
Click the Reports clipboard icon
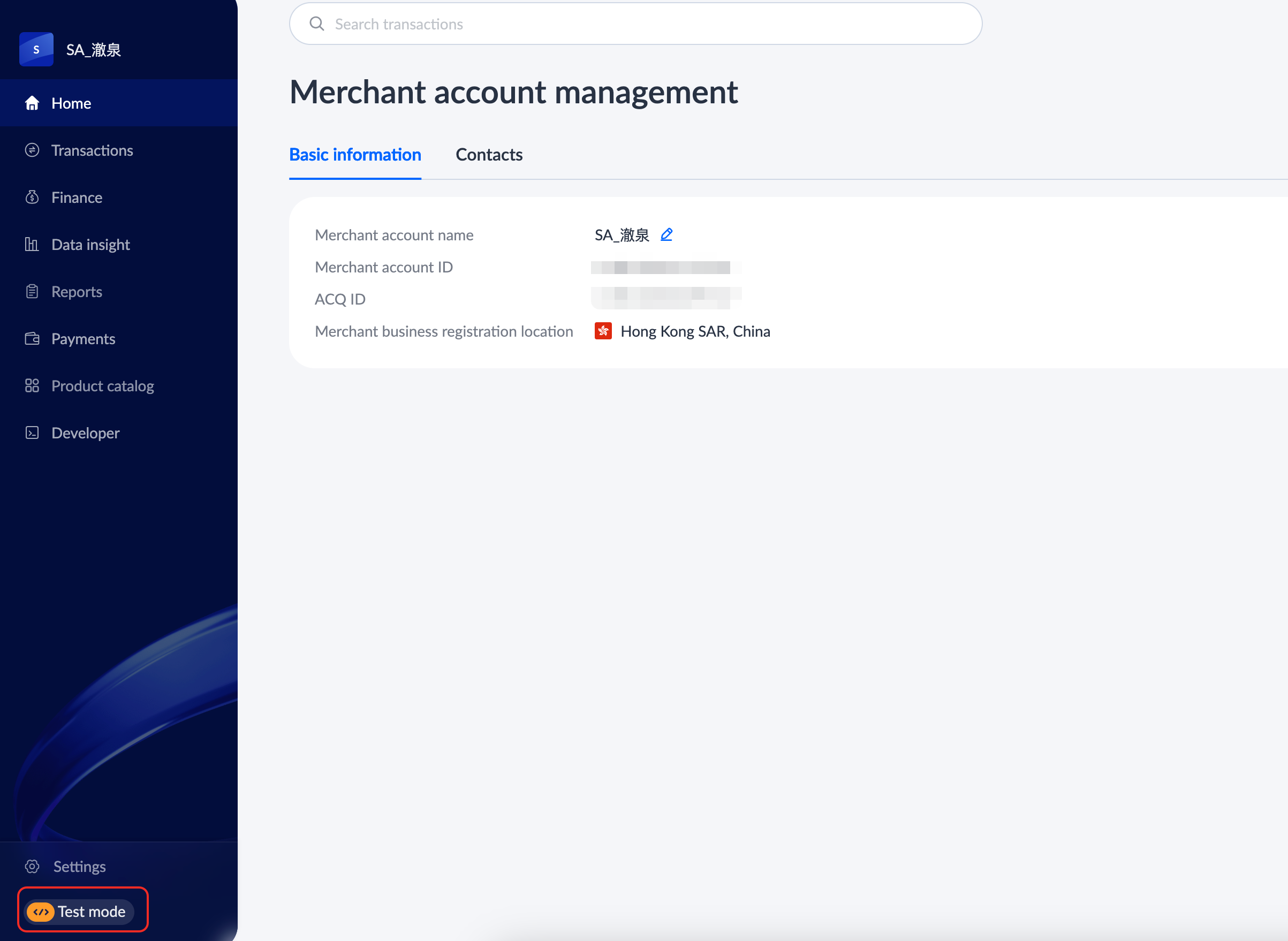32,292
